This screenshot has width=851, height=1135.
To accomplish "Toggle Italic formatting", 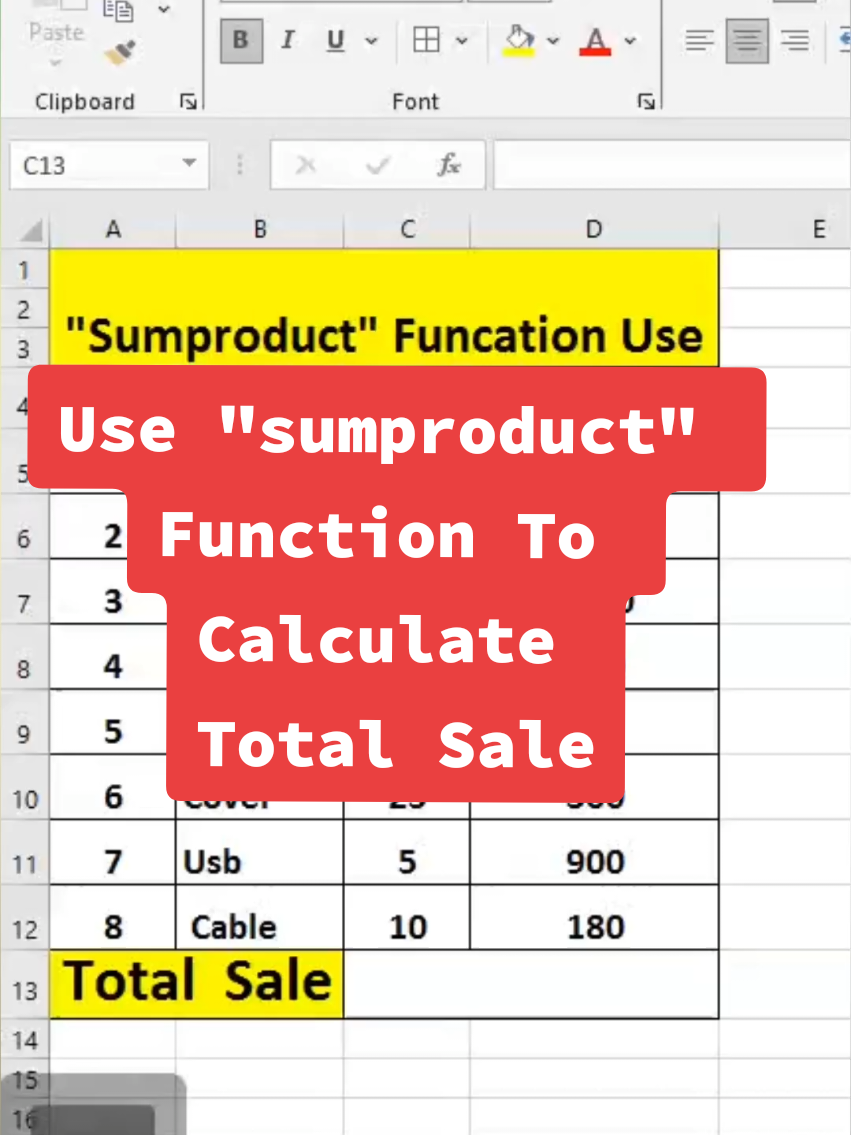I will pos(288,41).
